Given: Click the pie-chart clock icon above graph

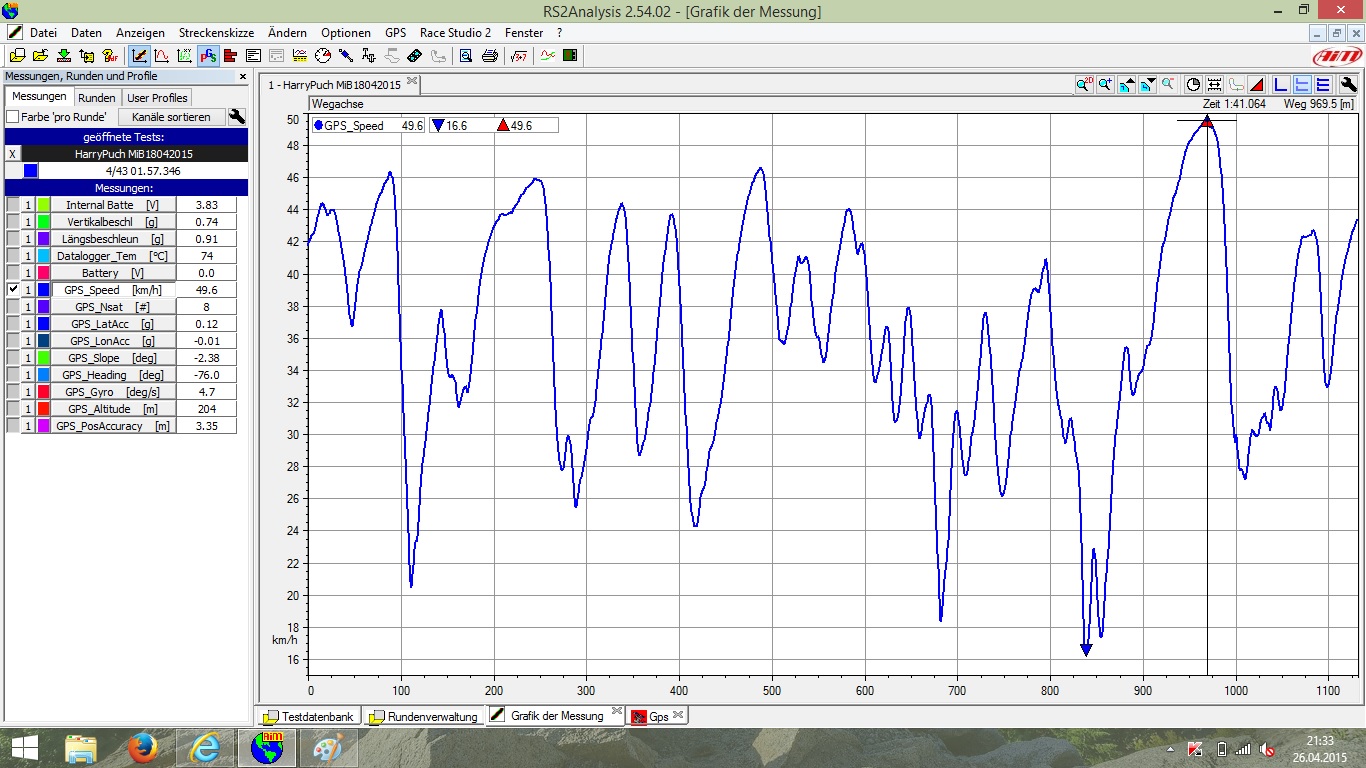Looking at the screenshot, I should (1193, 85).
